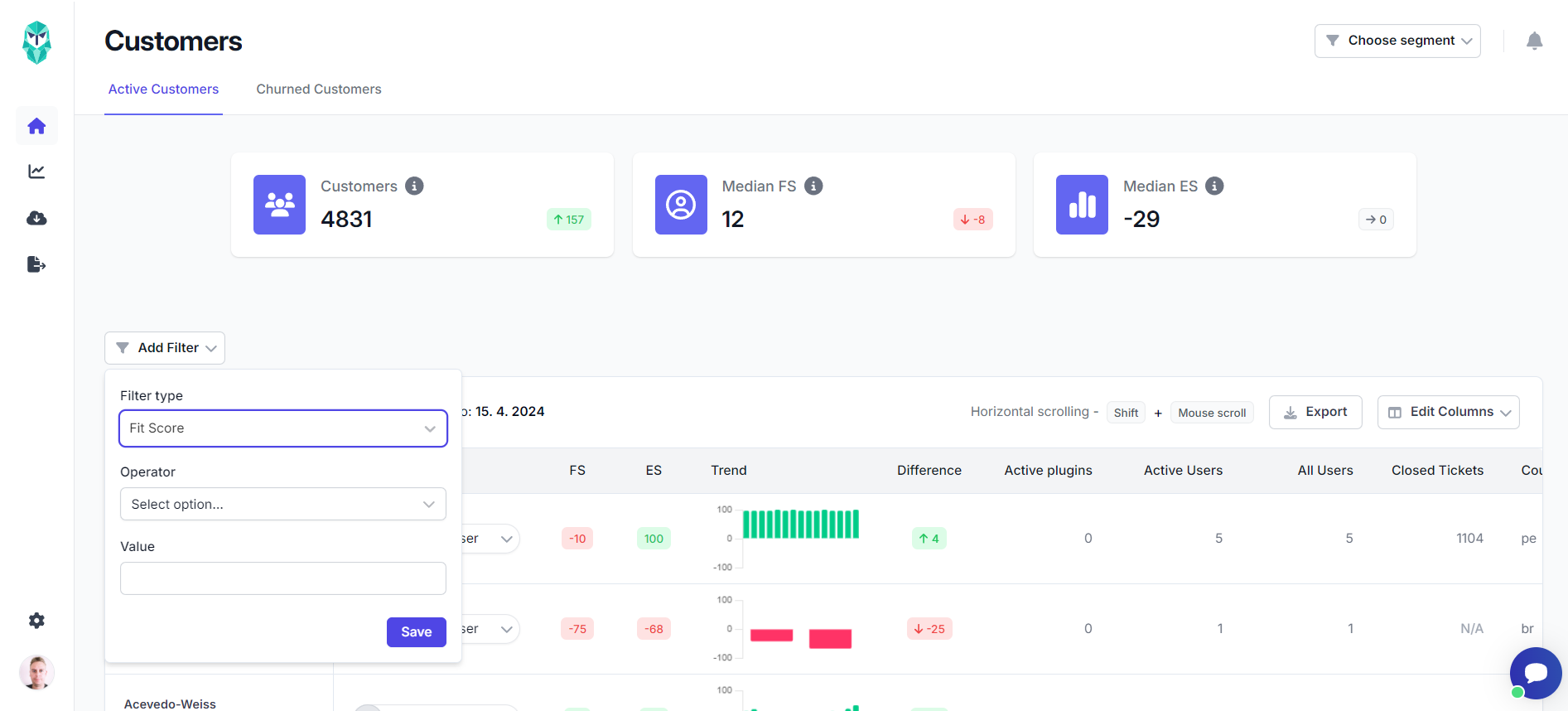Toggle the Add Filter dropdown
1568x711 pixels.
[x=165, y=348]
